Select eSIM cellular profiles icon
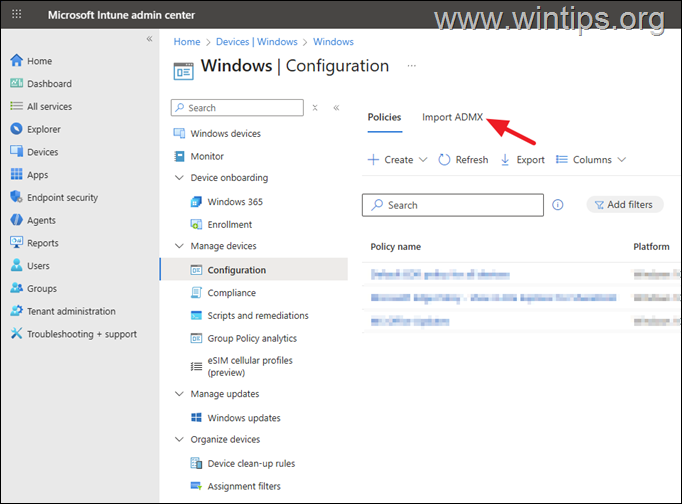The image size is (682, 504). tap(196, 366)
